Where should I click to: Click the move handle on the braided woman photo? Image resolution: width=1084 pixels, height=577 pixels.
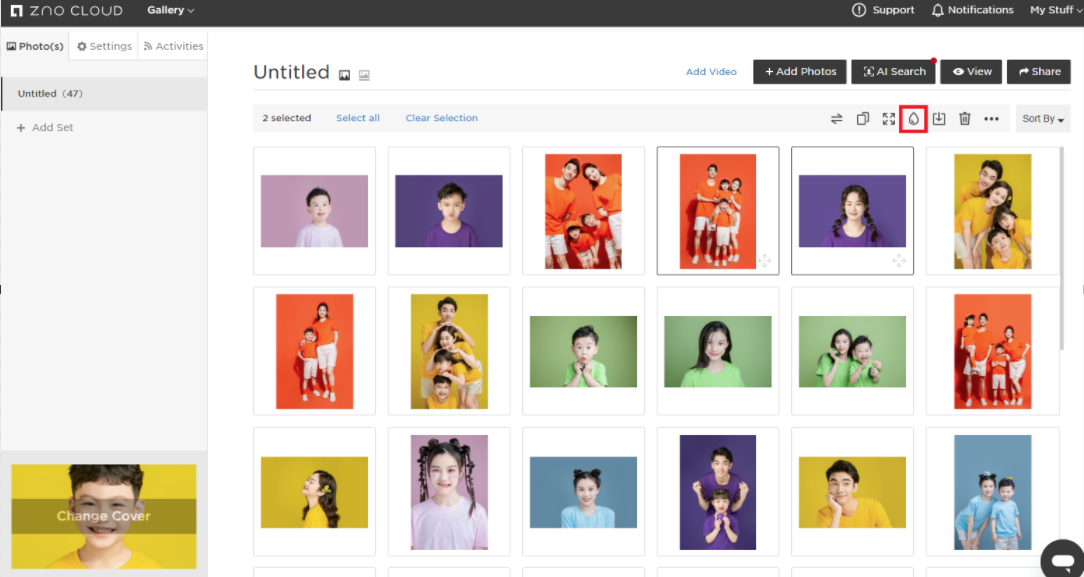click(899, 261)
